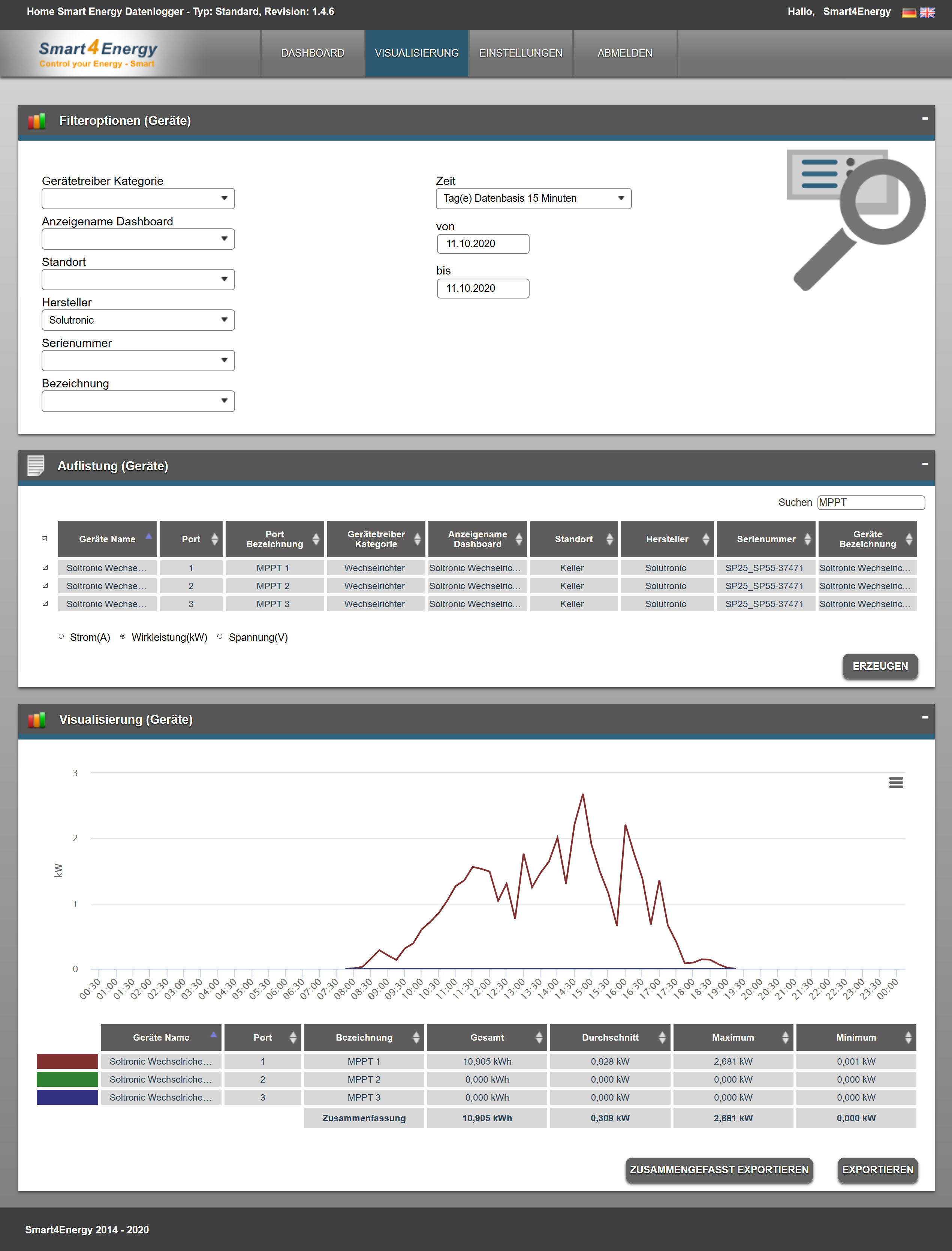Open the Zeit Datenbasis dropdown
Viewport: 952px width, 1251px height.
[x=533, y=198]
